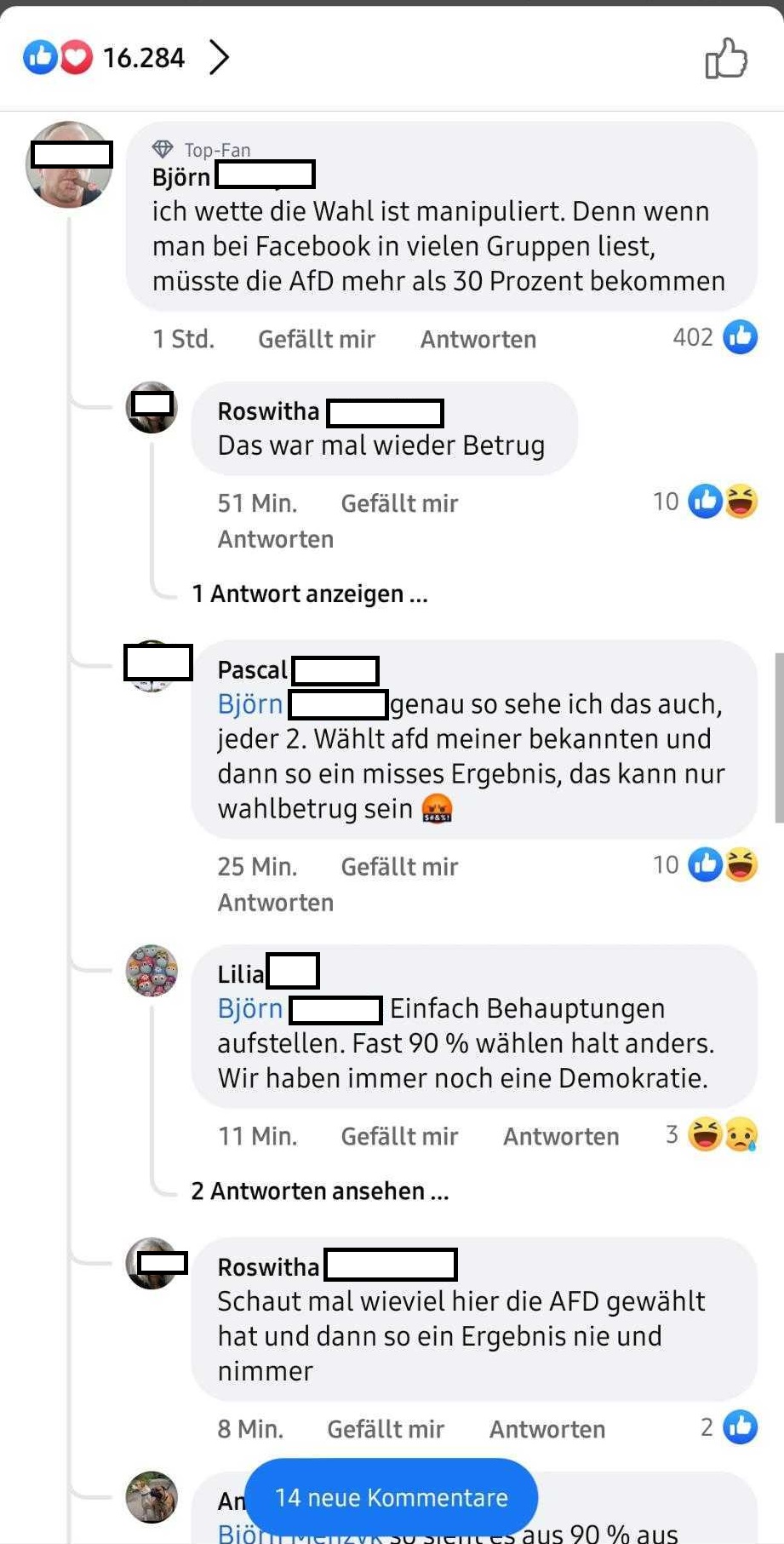The height and width of the screenshot is (1544, 784).
Task: Load '14 neue Kommentare' pill button
Action: (392, 1497)
